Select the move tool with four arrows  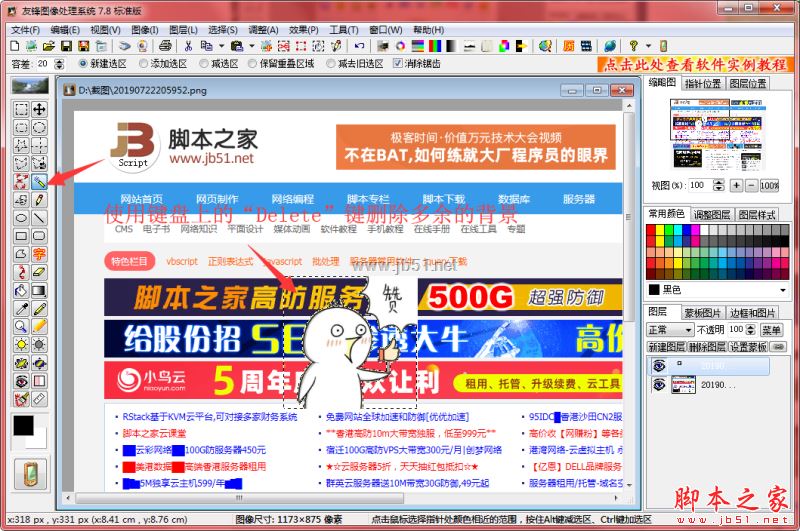[39, 109]
